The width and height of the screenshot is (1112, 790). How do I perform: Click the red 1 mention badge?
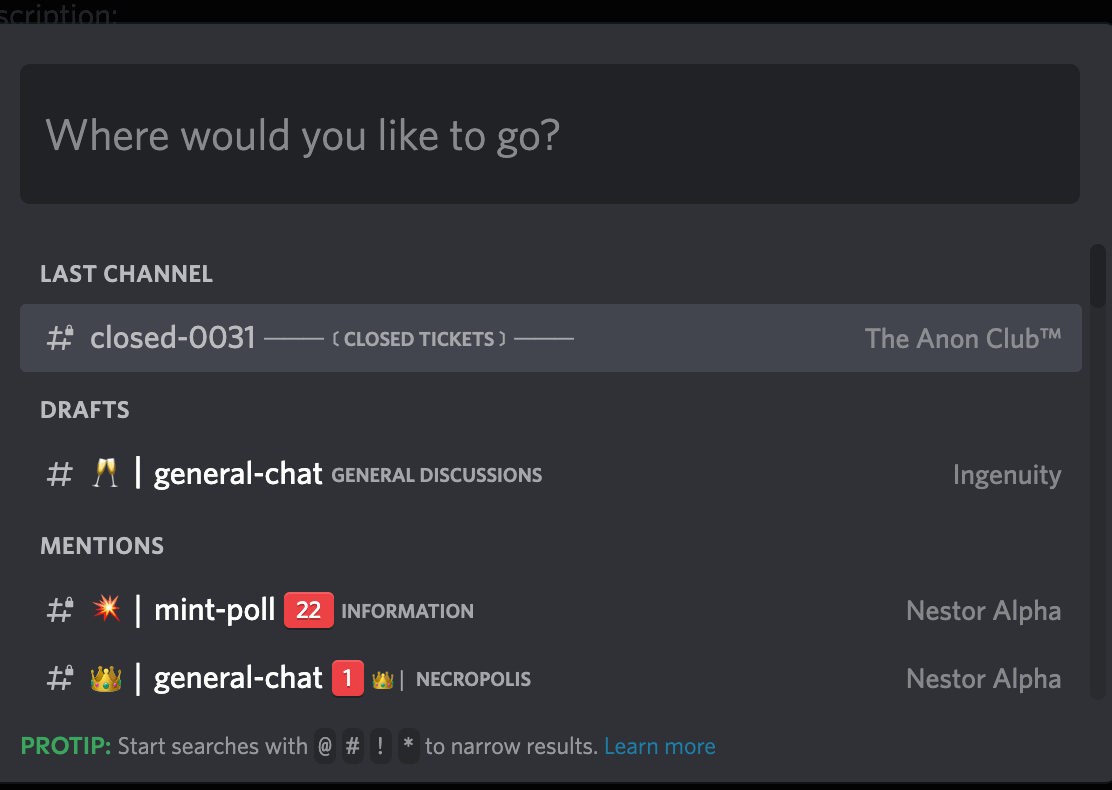347,678
